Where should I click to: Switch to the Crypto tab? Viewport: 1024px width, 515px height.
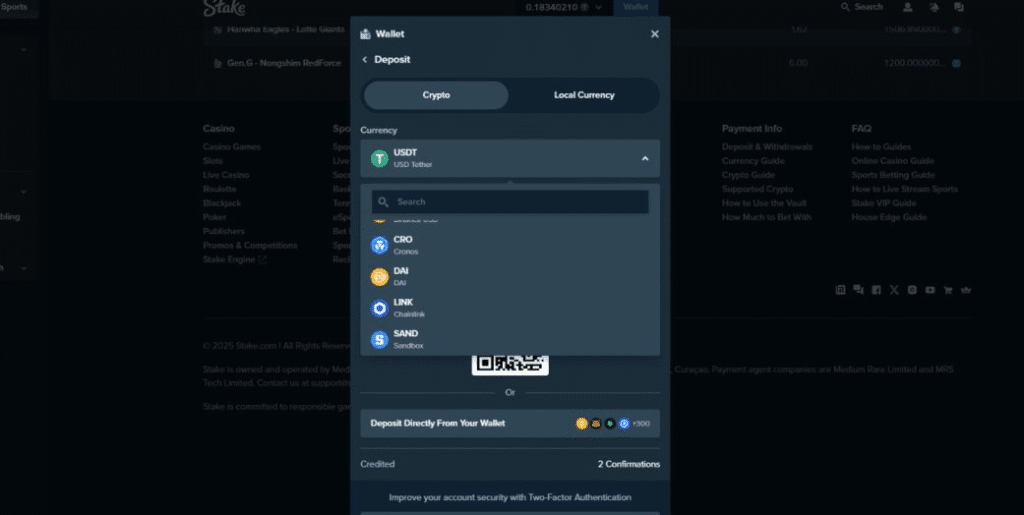[x=436, y=95]
